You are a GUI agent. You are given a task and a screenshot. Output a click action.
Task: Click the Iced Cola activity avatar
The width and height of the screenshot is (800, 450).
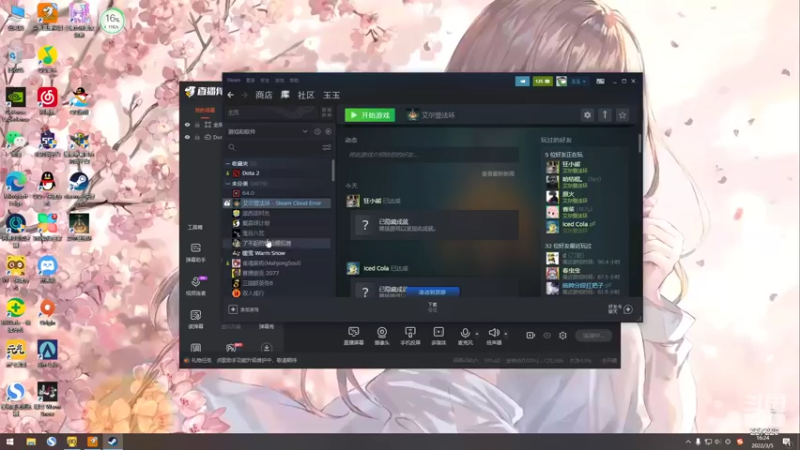click(x=353, y=268)
